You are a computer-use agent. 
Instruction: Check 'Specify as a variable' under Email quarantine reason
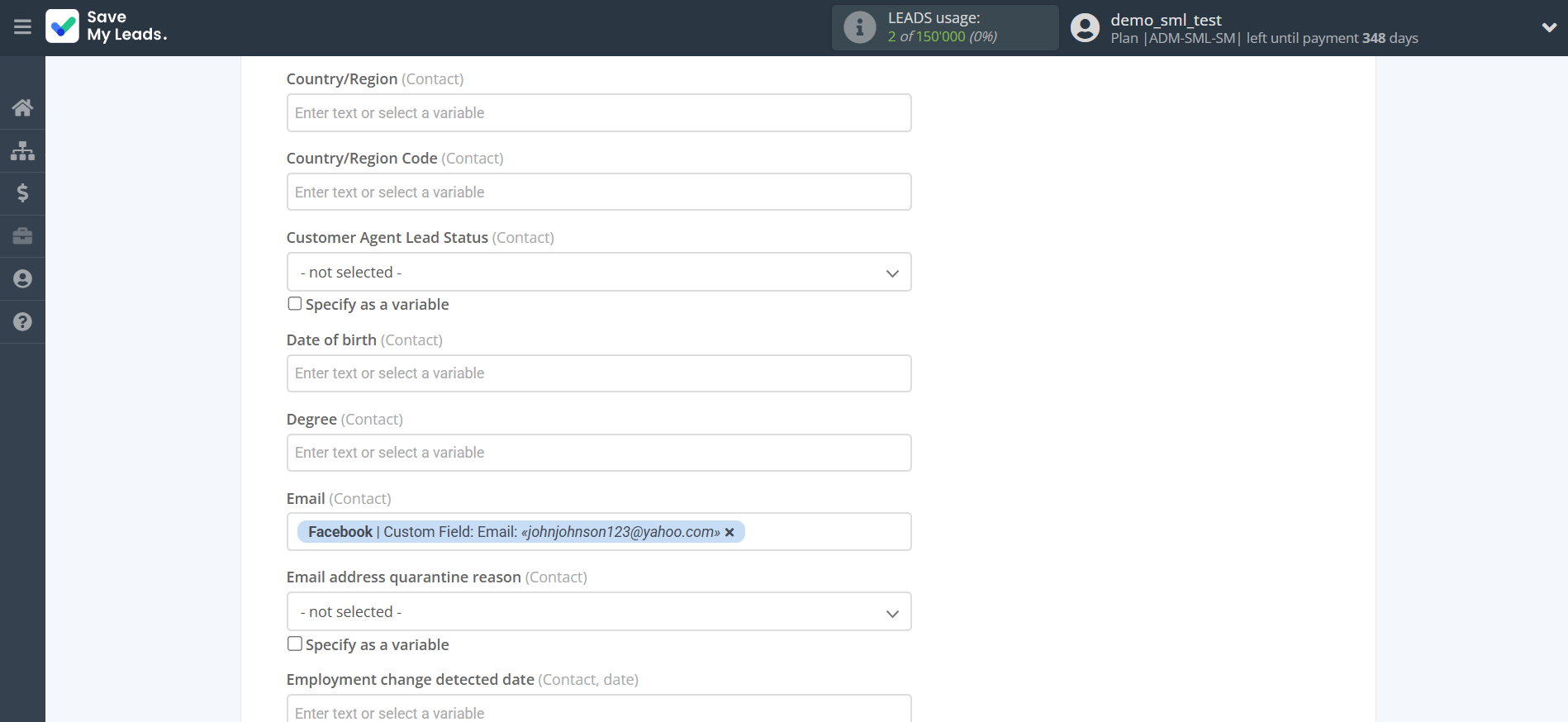point(294,644)
